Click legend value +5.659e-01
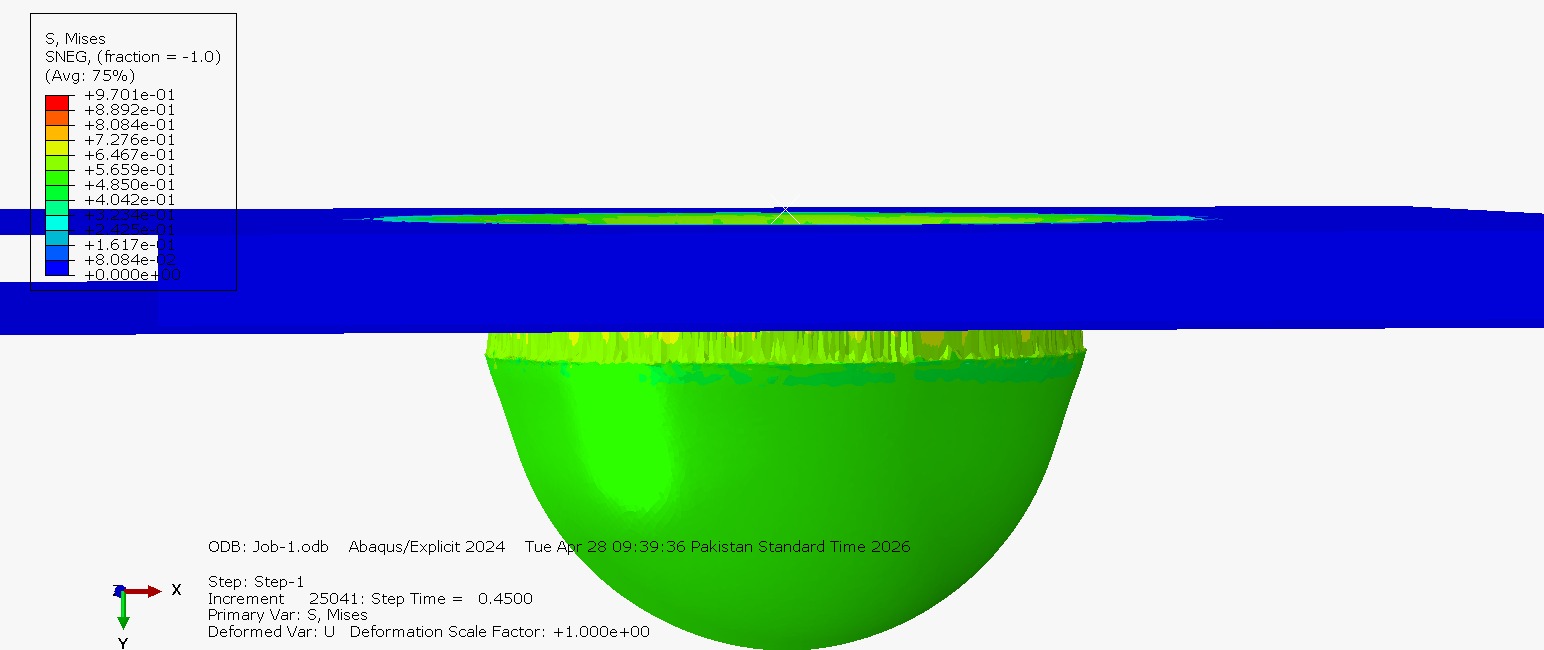The width and height of the screenshot is (1544, 650). click(129, 170)
